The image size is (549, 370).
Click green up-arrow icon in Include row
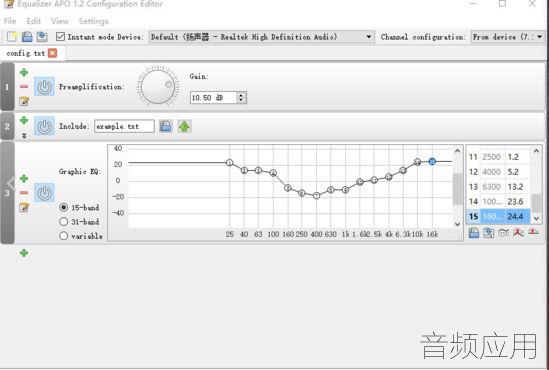(184, 126)
